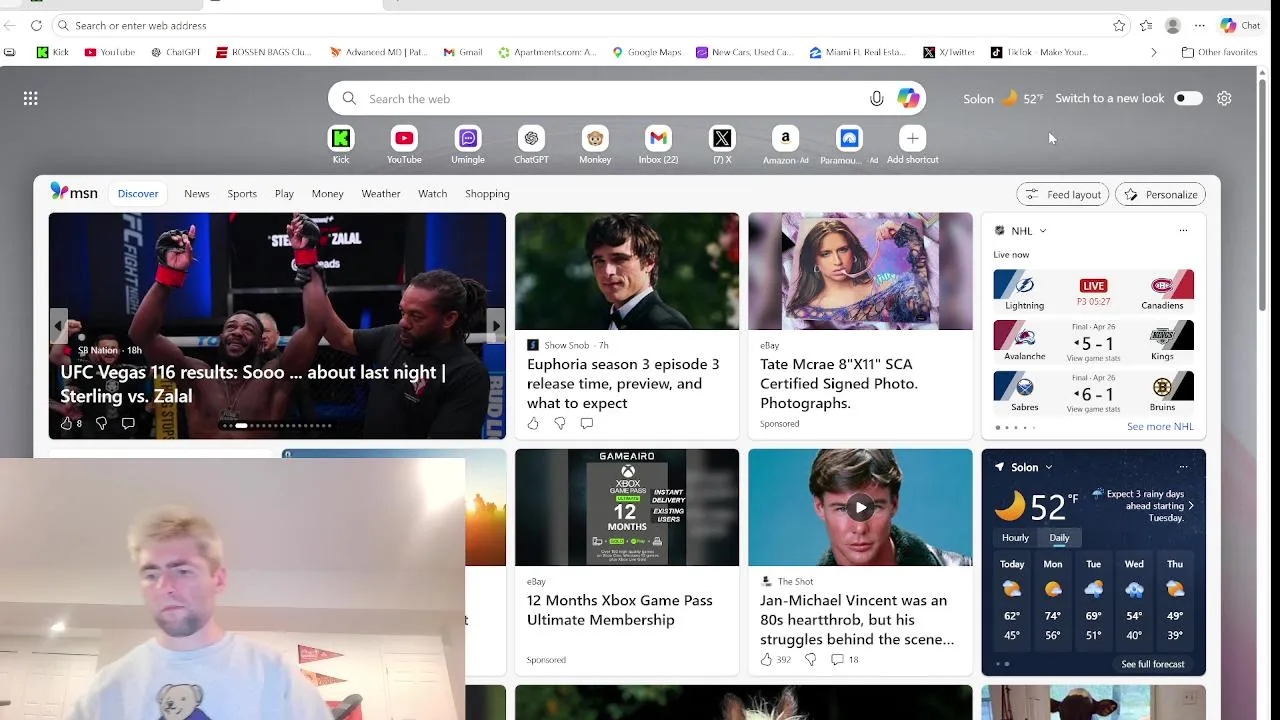This screenshot has width=1280, height=720.
Task: Click the Feed layout button
Action: [x=1063, y=195]
